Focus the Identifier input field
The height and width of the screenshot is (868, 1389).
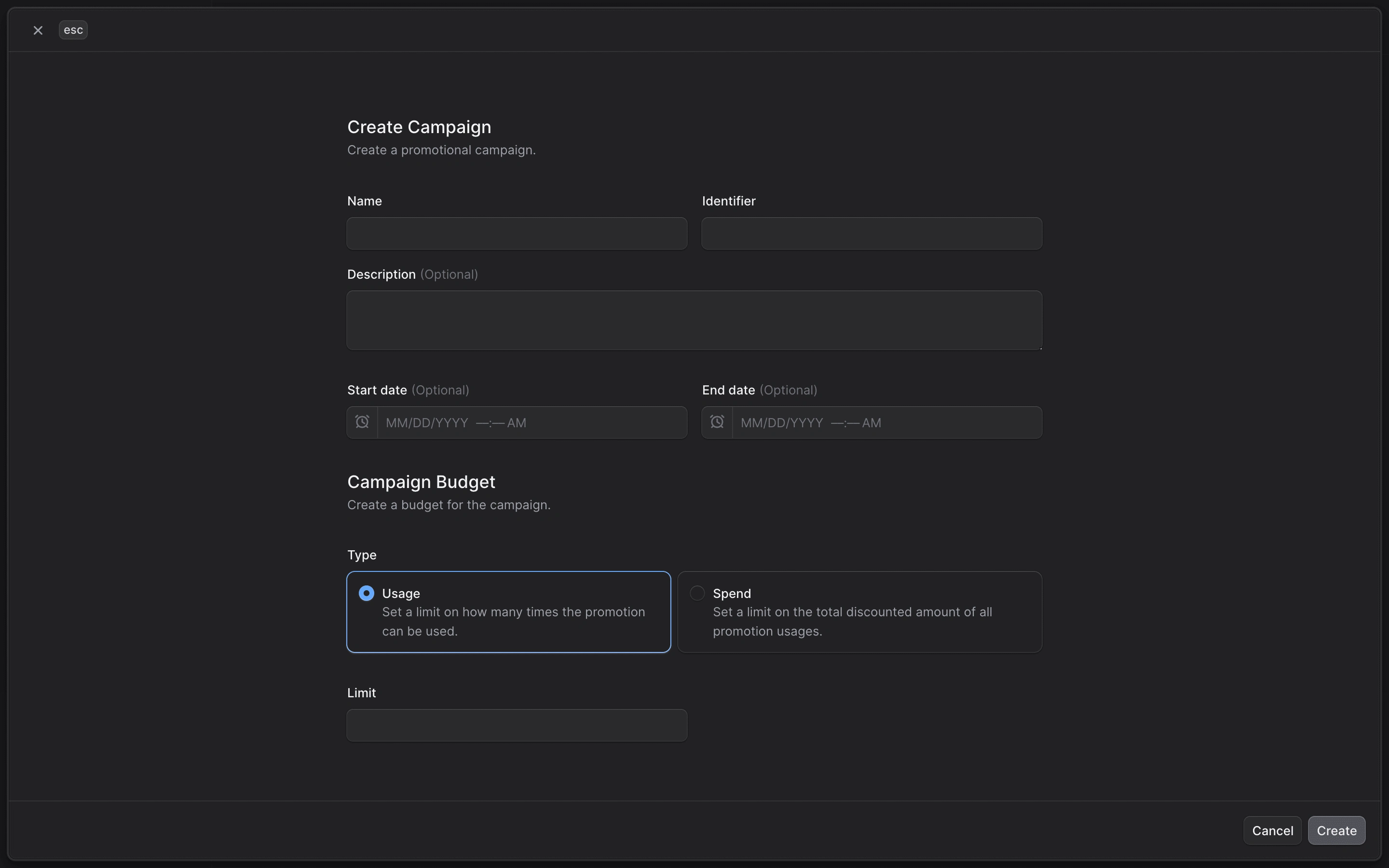872,233
